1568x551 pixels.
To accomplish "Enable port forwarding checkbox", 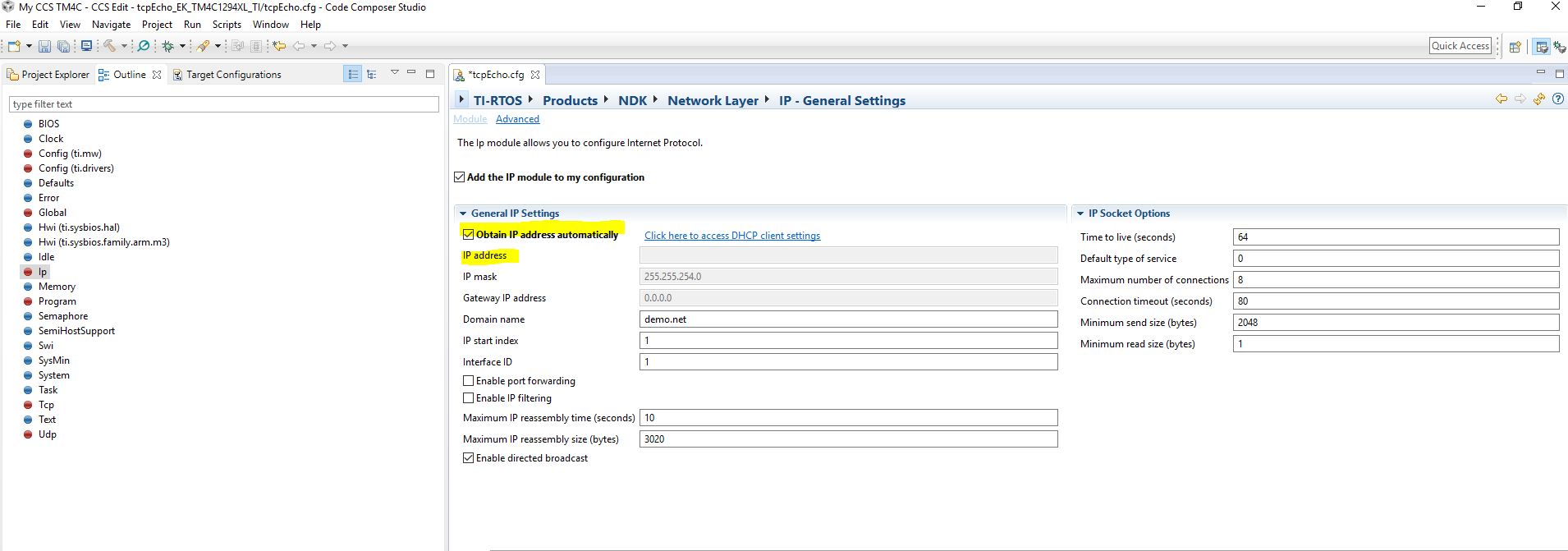I will click(469, 381).
